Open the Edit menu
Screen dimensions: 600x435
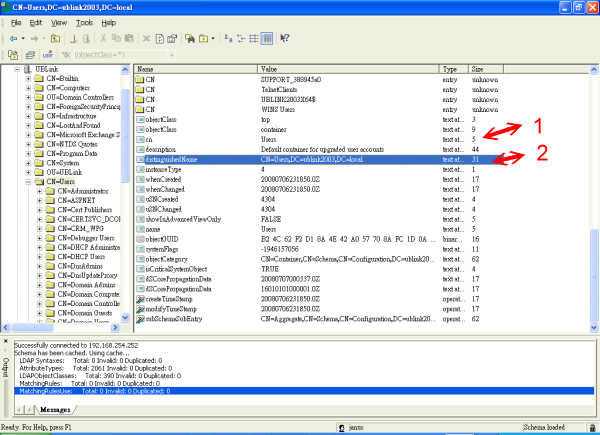[x=36, y=23]
